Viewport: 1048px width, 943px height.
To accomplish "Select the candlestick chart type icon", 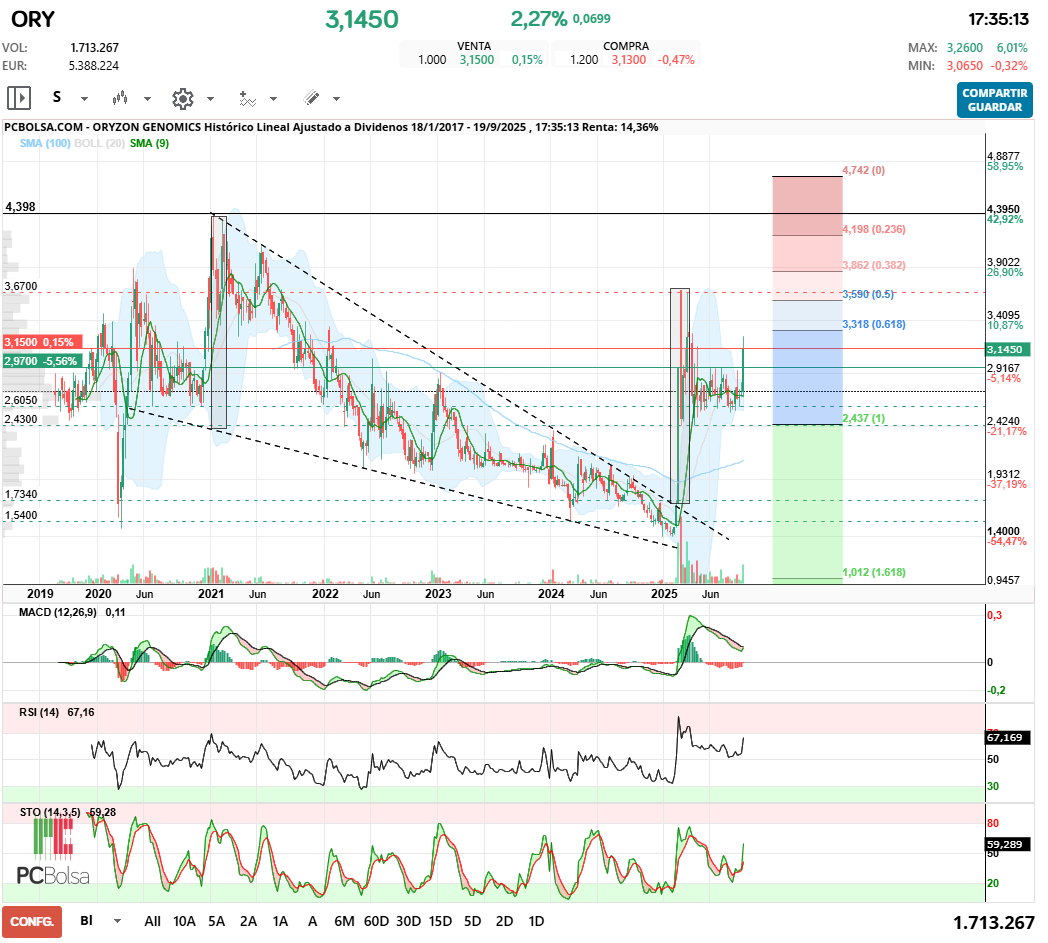I will (120, 98).
